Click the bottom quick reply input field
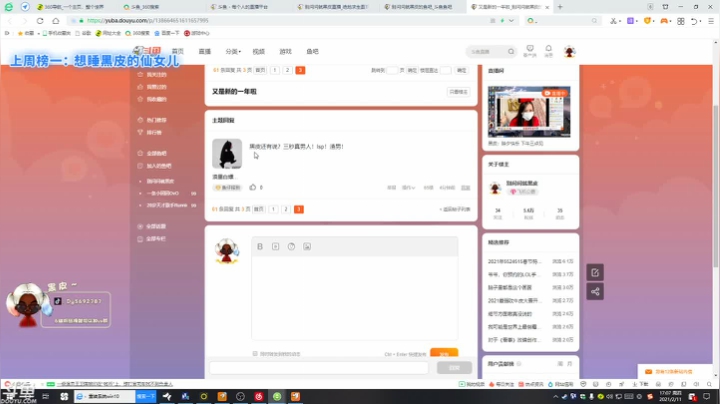The height and width of the screenshot is (404, 720). tap(319, 368)
